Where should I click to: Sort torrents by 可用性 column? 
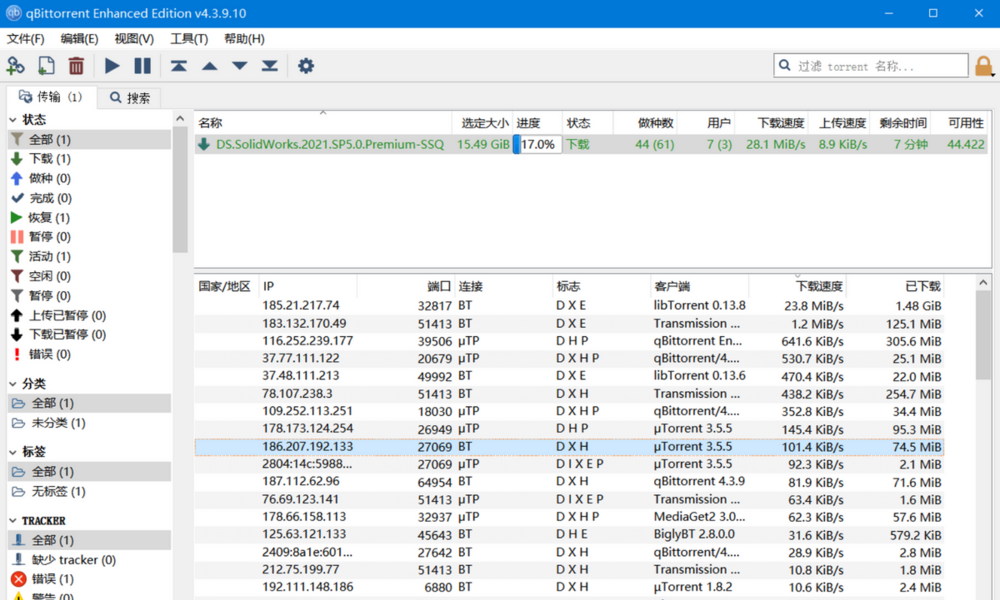[x=959, y=122]
